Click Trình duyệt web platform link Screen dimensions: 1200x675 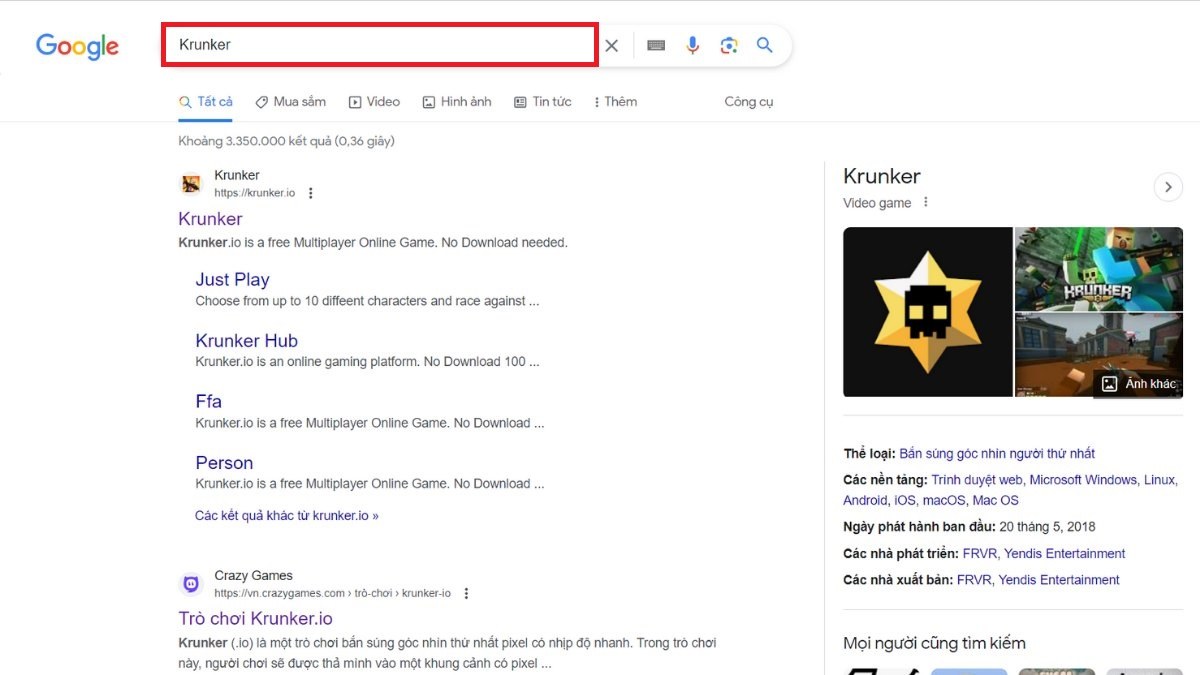point(977,480)
